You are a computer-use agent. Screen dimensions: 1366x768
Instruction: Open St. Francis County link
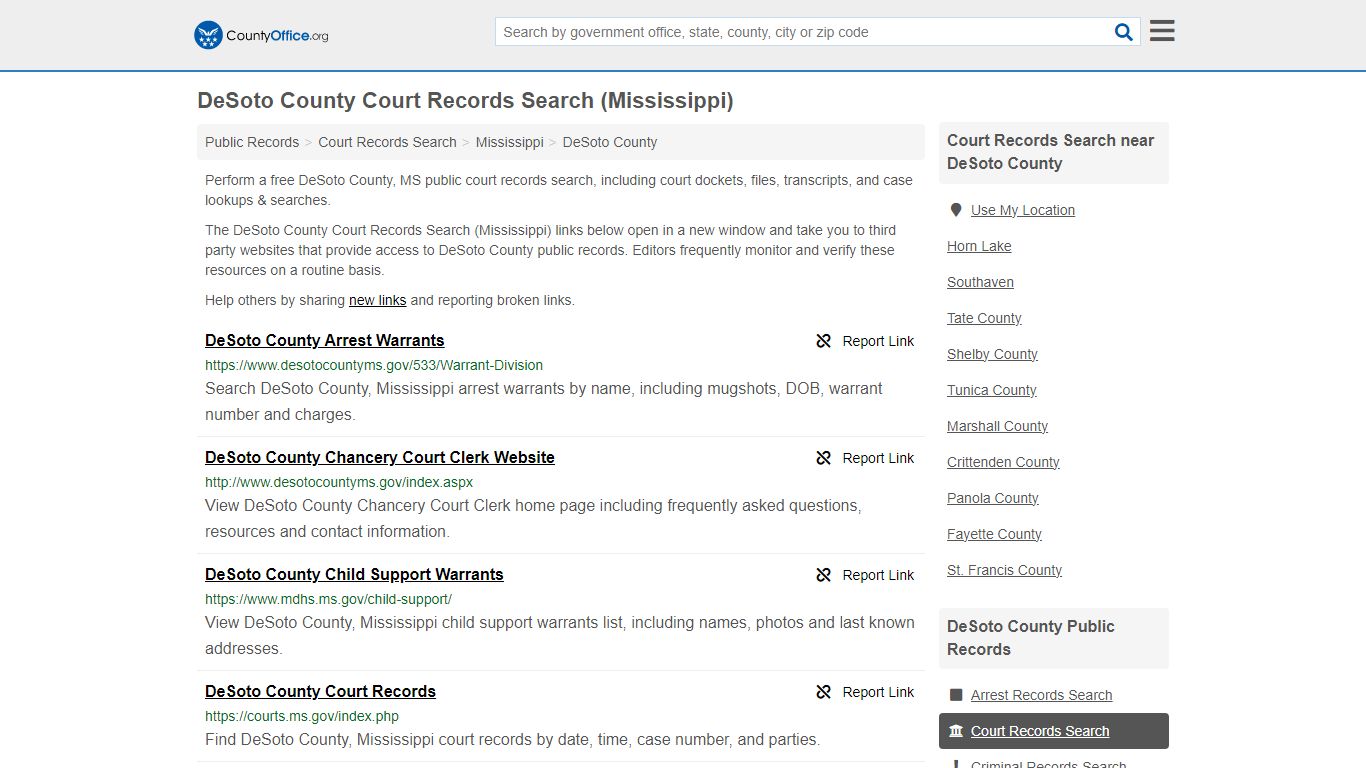(1004, 570)
